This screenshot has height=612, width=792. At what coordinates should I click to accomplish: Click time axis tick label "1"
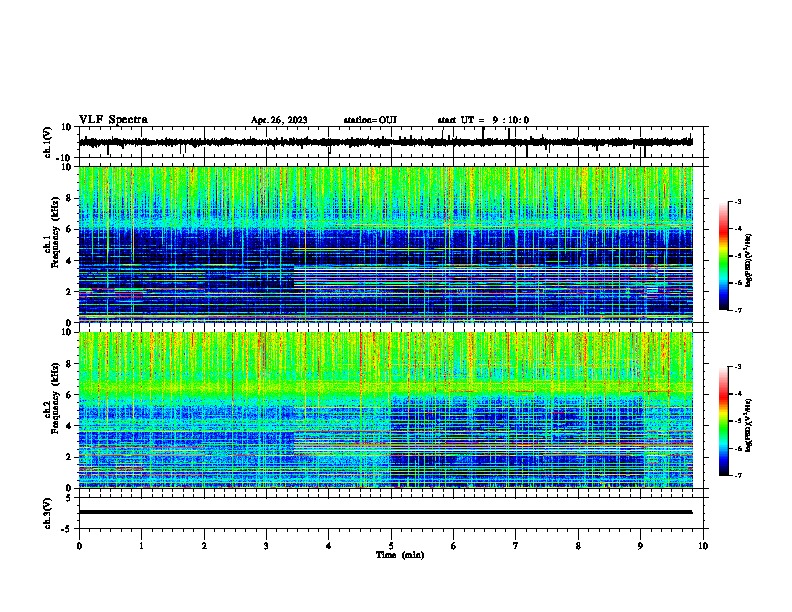[x=141, y=546]
